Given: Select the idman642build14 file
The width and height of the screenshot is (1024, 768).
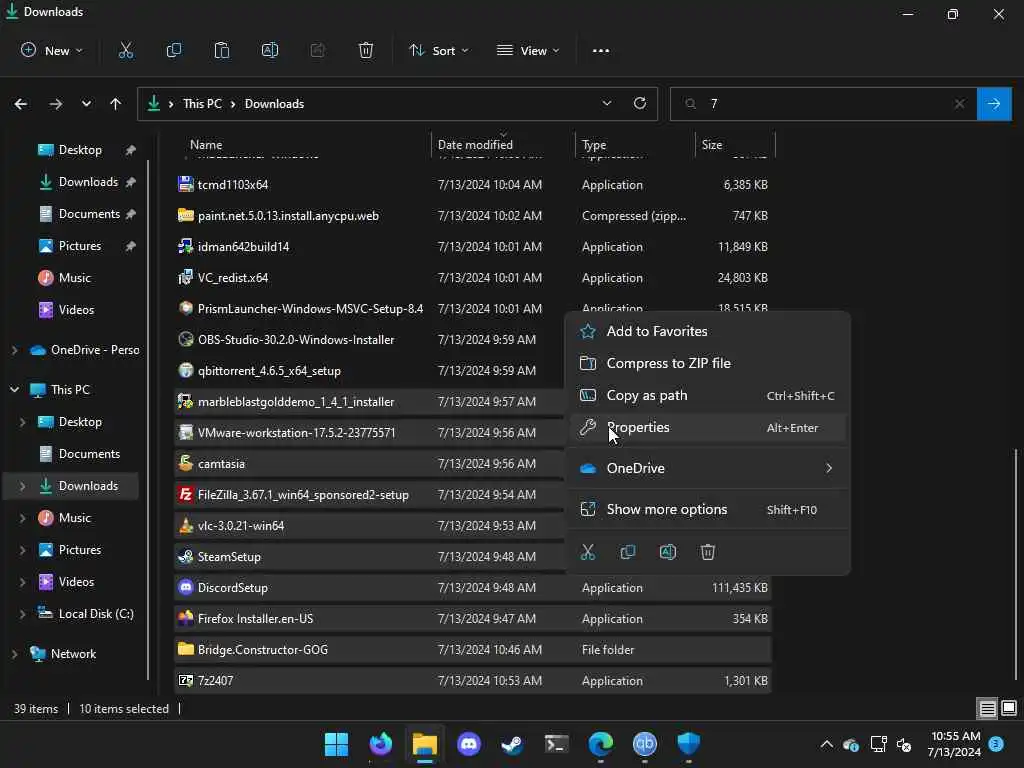Looking at the screenshot, I should (473, 247).
